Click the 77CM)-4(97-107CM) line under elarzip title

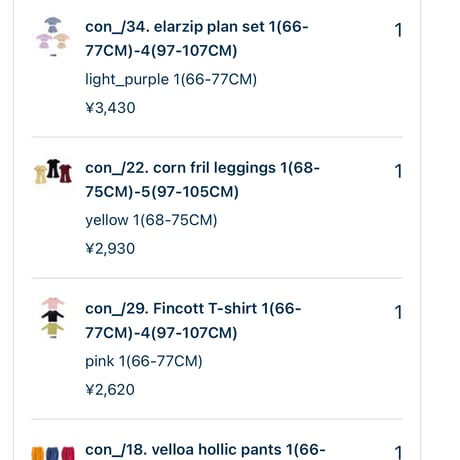pyautogui.click(x=161, y=51)
